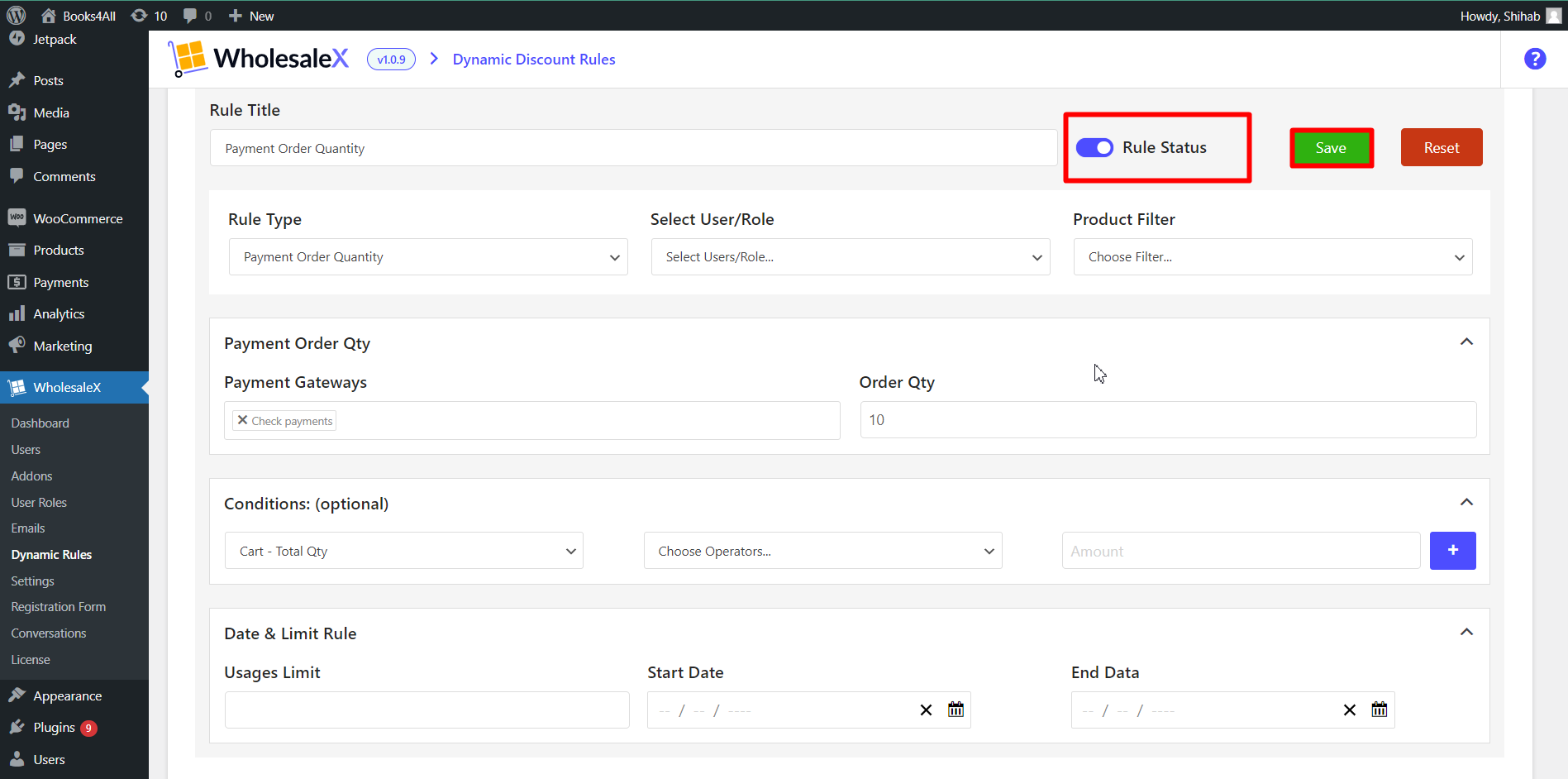Reset the rule form
Screen dimensions: 1568x779
[1442, 147]
